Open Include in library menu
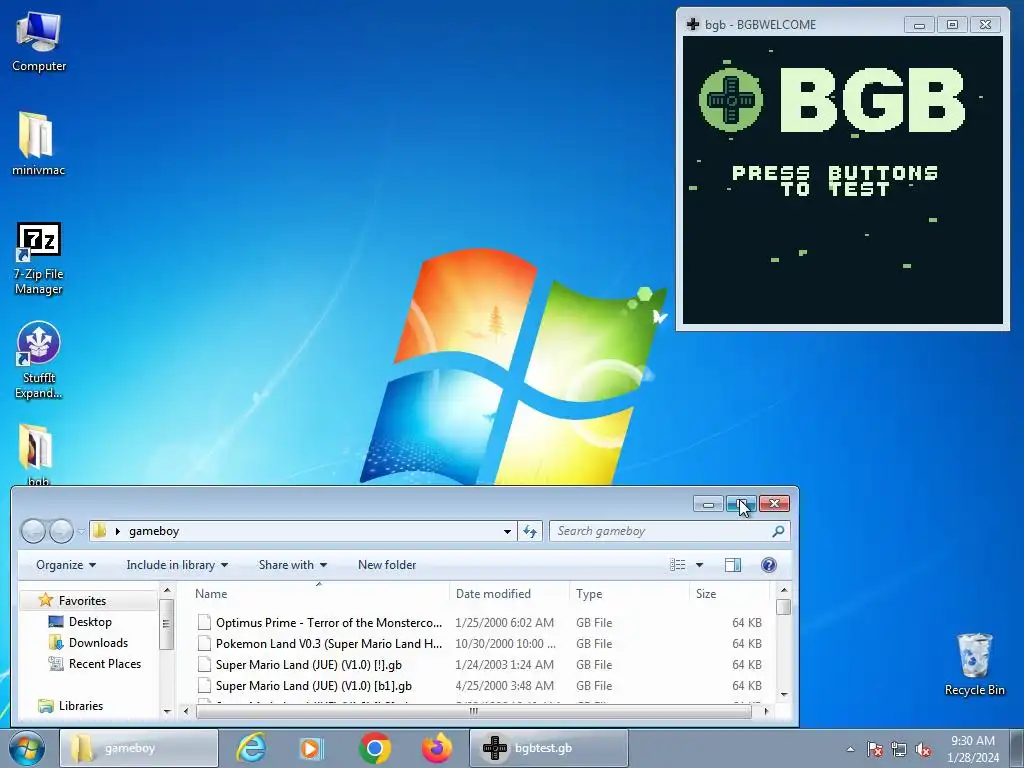The height and width of the screenshot is (768, 1024). 177,565
